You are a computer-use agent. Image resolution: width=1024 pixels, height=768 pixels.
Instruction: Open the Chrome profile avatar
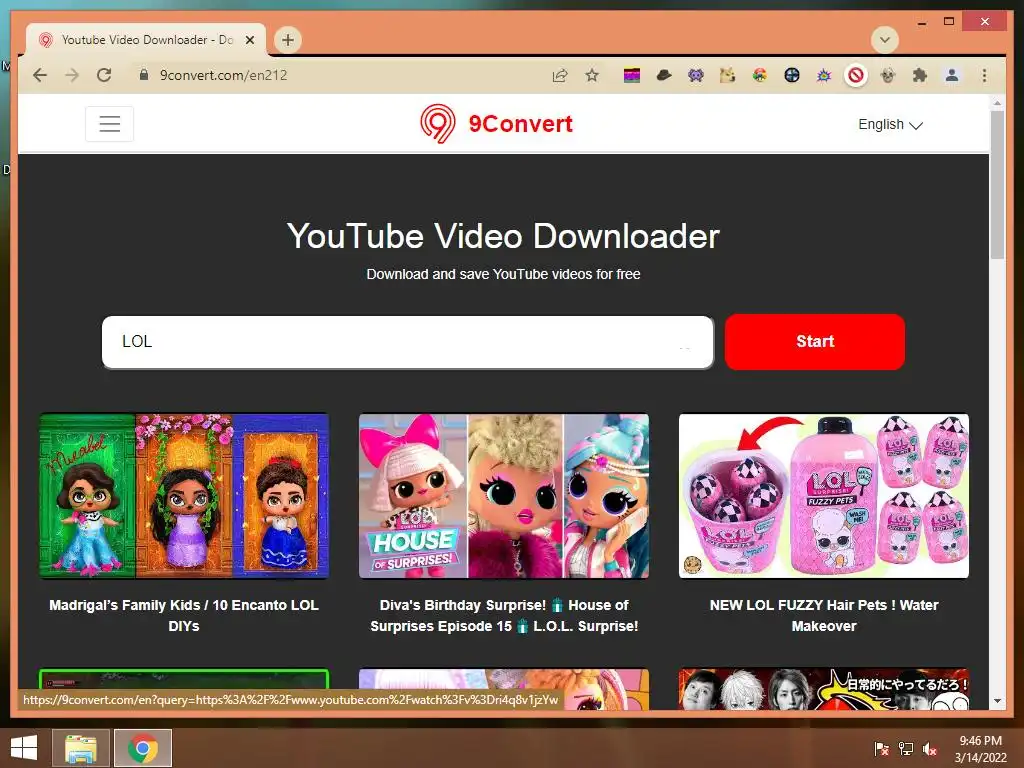pyautogui.click(x=952, y=76)
